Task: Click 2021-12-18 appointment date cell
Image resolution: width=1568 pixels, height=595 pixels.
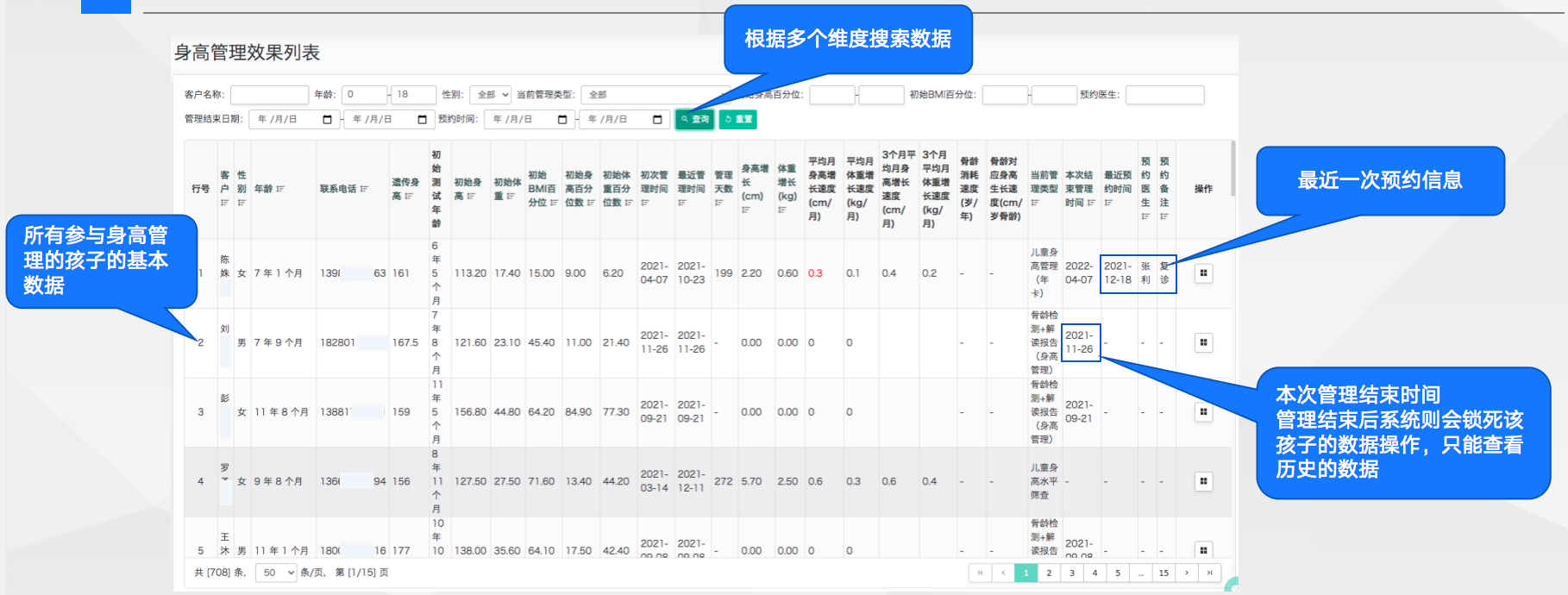Action: tap(1118, 273)
